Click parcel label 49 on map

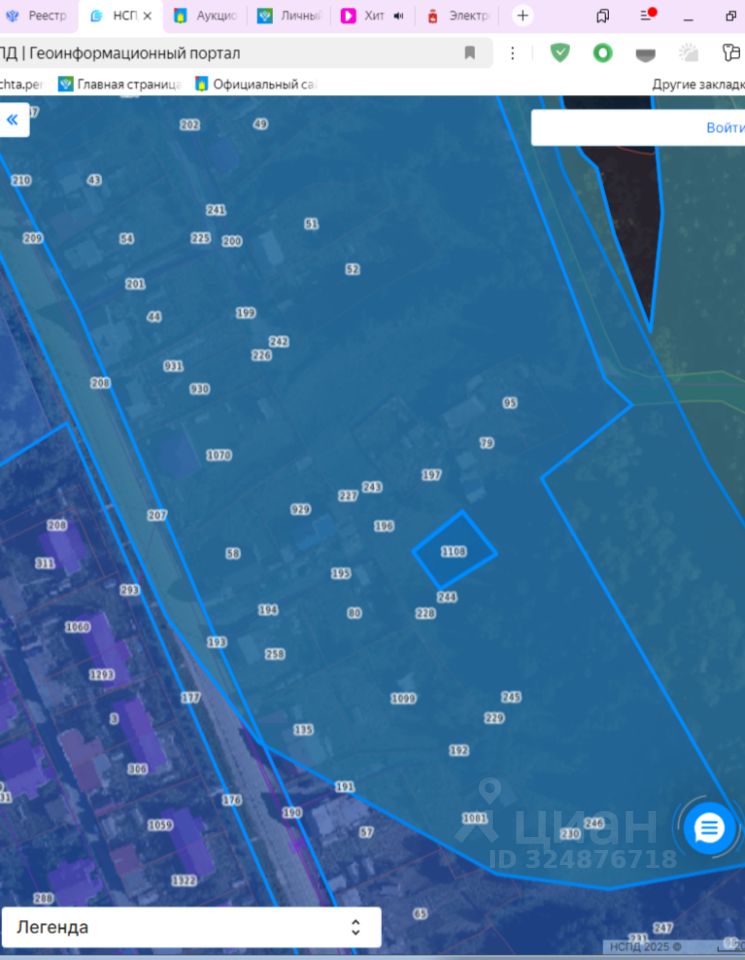[261, 124]
